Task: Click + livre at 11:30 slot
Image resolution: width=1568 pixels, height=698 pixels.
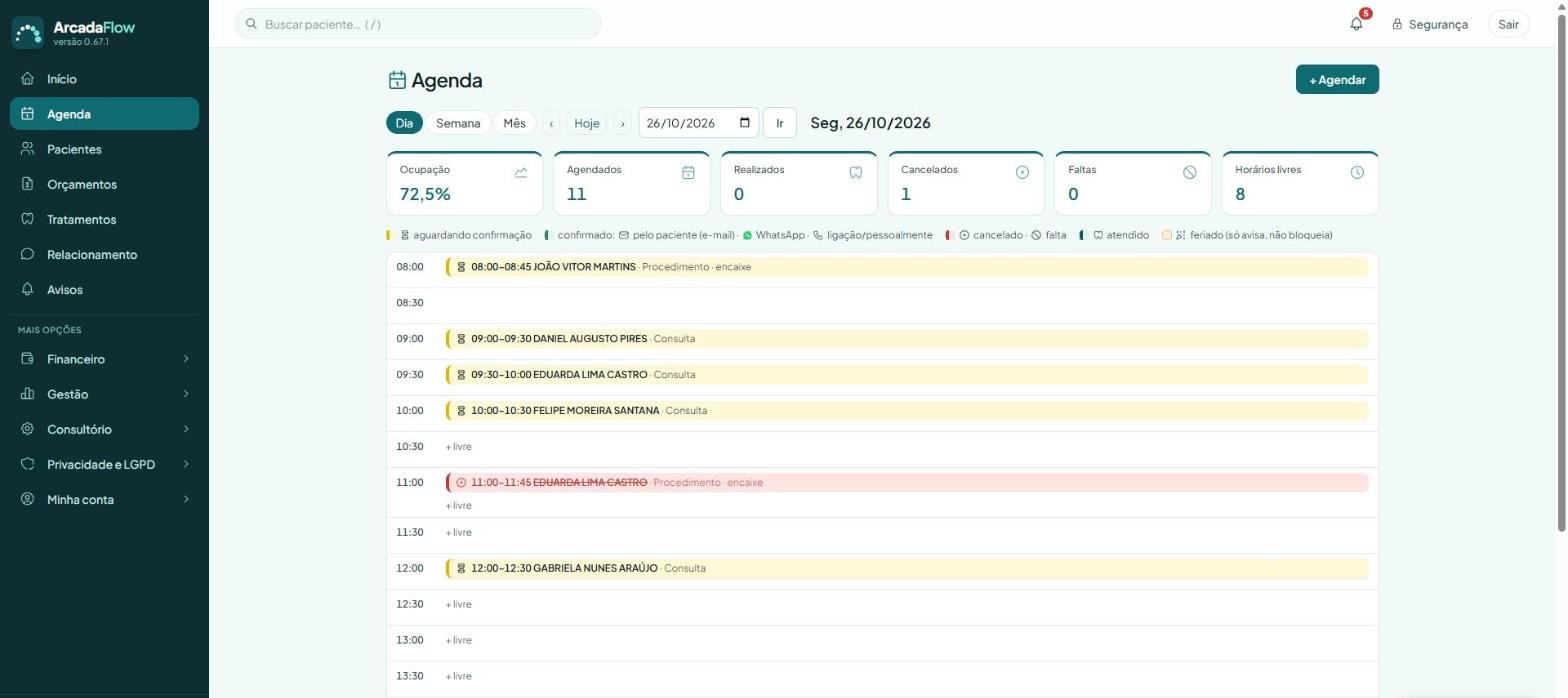Action: click(458, 532)
